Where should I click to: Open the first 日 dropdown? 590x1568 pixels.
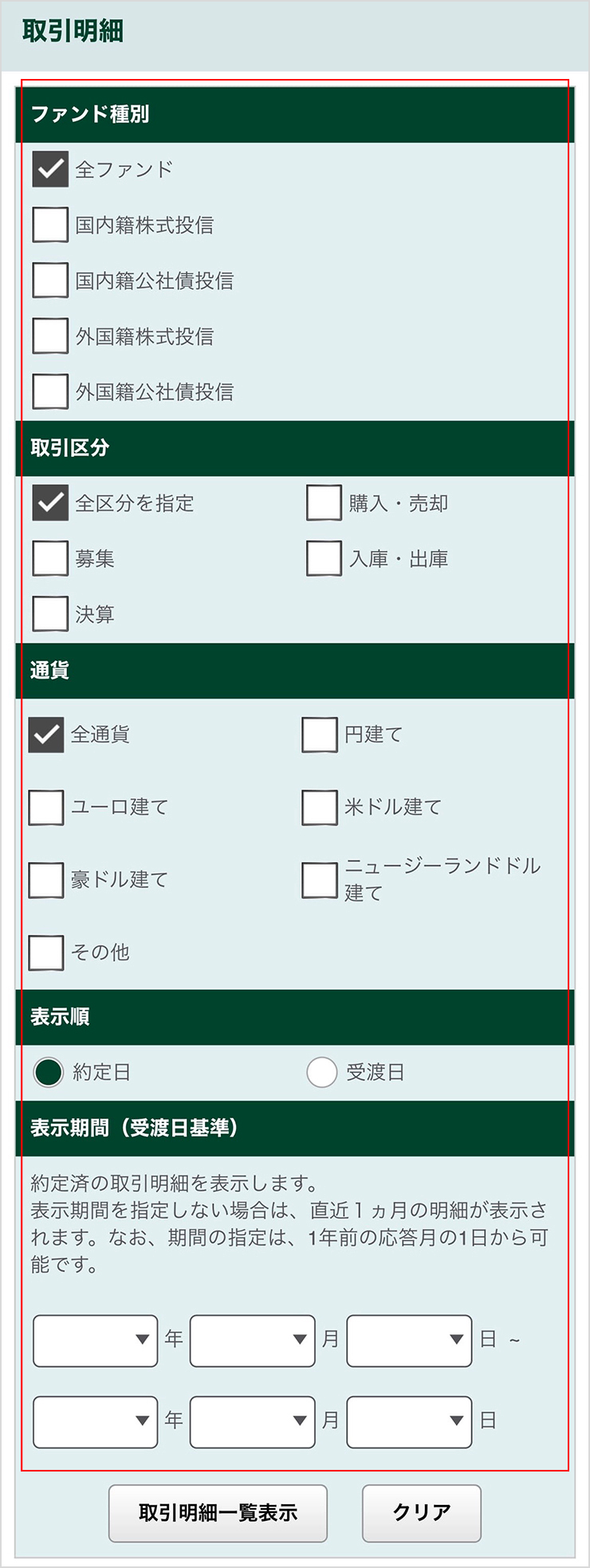point(408,1341)
